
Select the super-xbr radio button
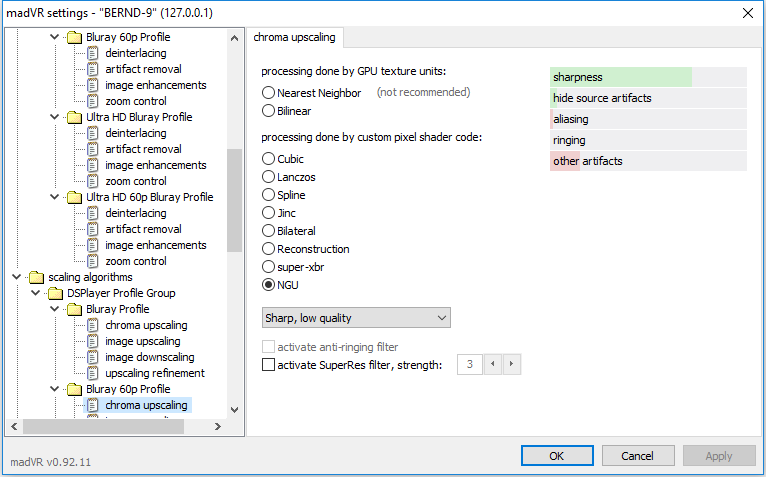268,267
